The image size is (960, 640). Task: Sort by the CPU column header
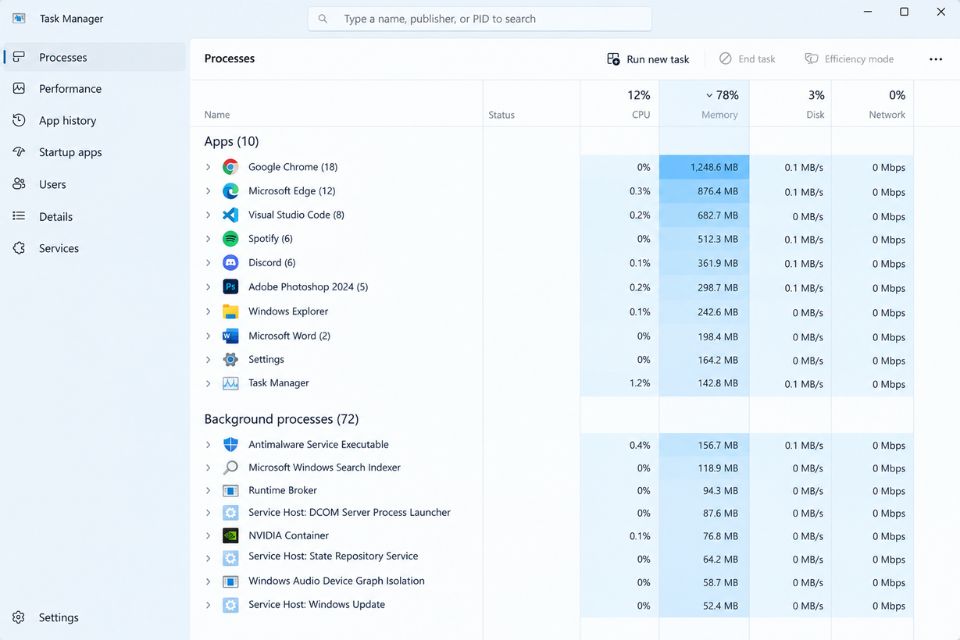click(x=620, y=104)
